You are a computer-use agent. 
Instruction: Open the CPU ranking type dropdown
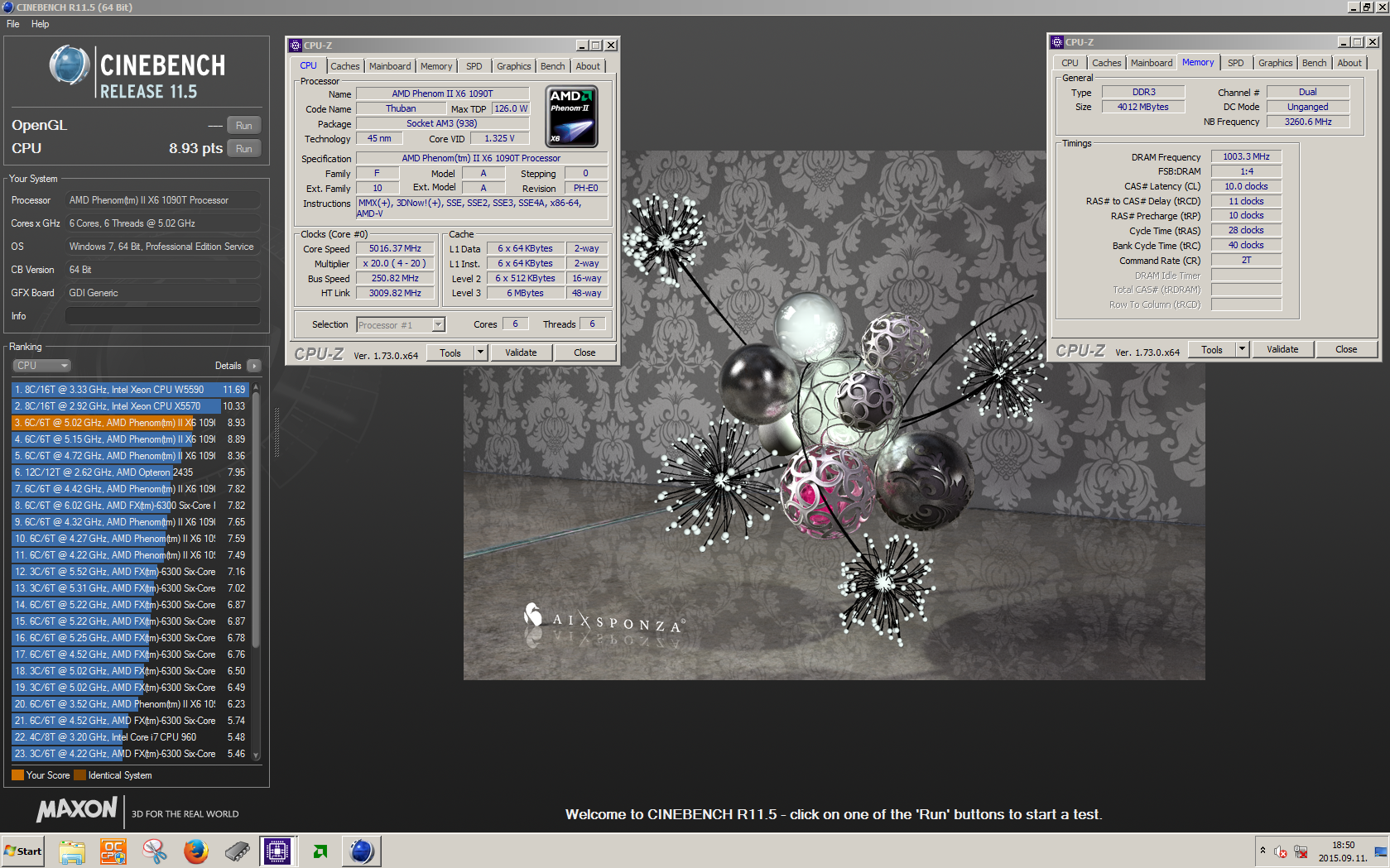point(41,366)
